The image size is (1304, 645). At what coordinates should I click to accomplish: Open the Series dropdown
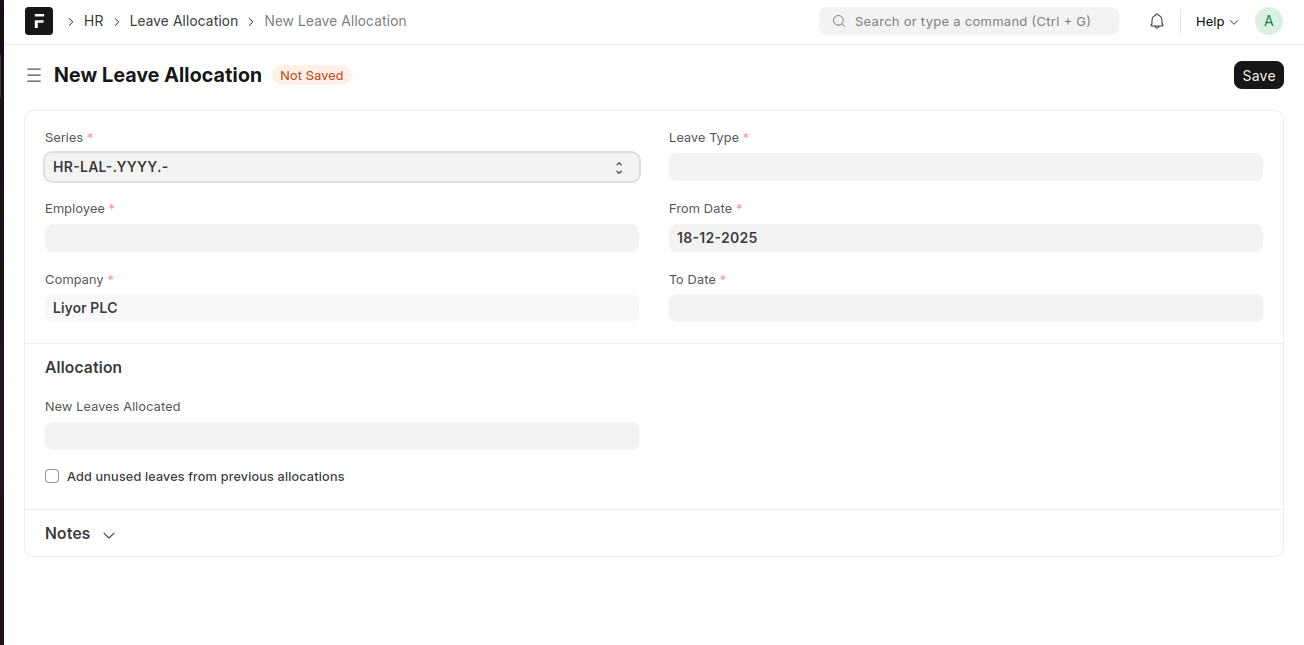coord(341,167)
